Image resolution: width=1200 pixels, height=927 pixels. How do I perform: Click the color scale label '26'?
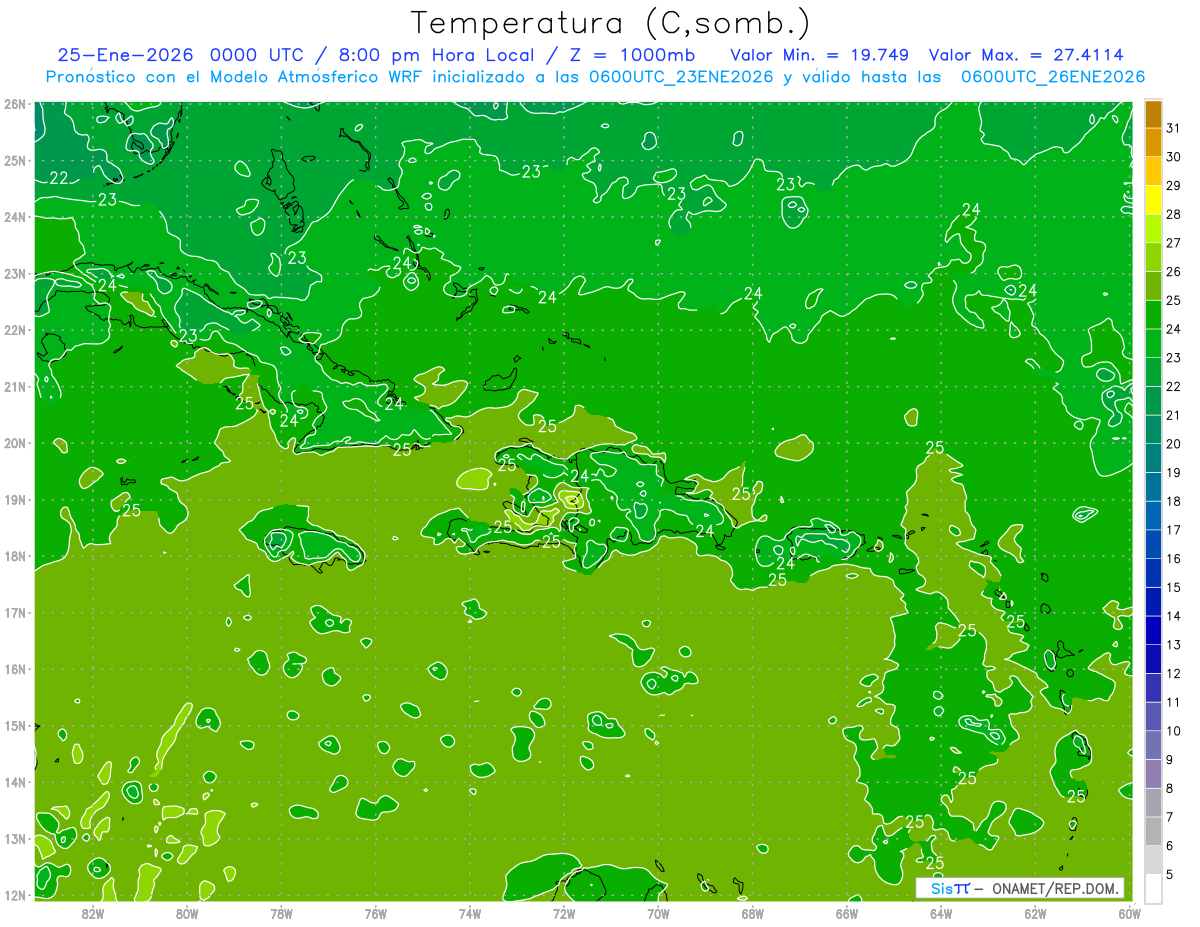(1173, 272)
